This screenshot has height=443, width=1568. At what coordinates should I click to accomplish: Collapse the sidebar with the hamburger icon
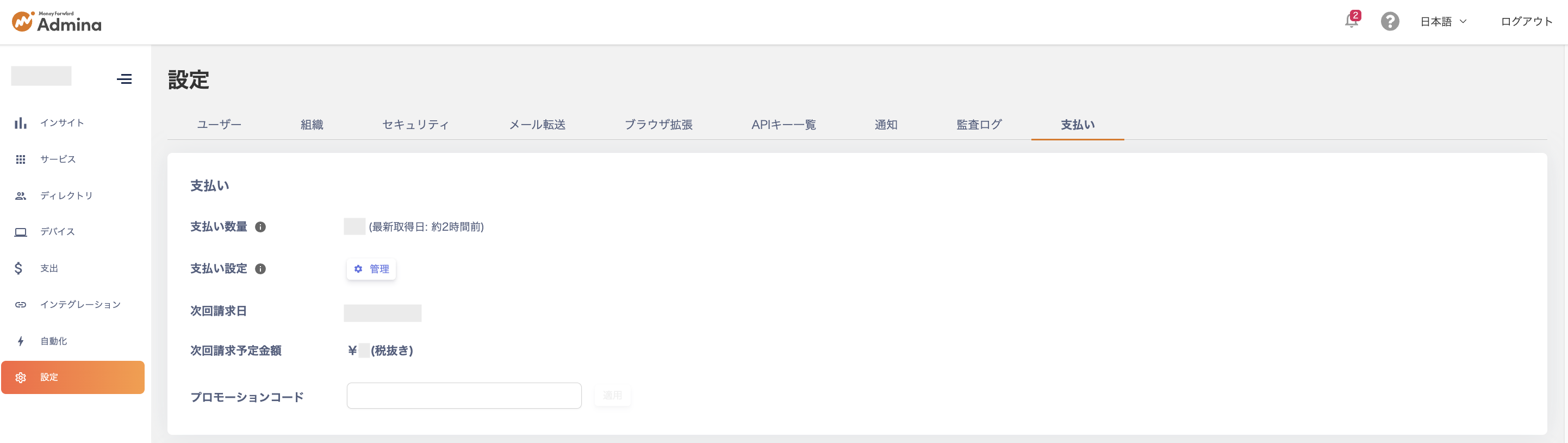[124, 78]
